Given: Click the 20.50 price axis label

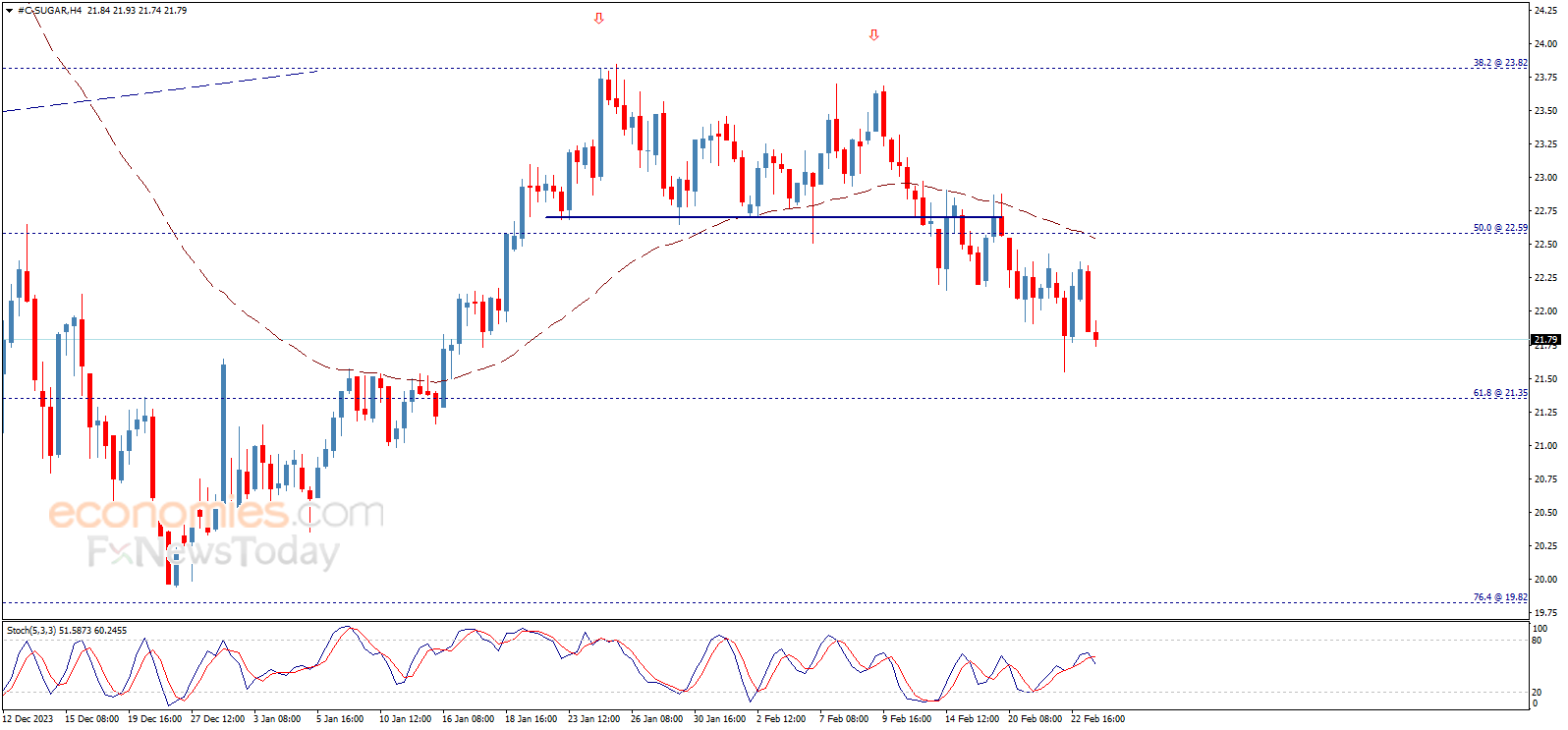Looking at the screenshot, I should 1545,513.
